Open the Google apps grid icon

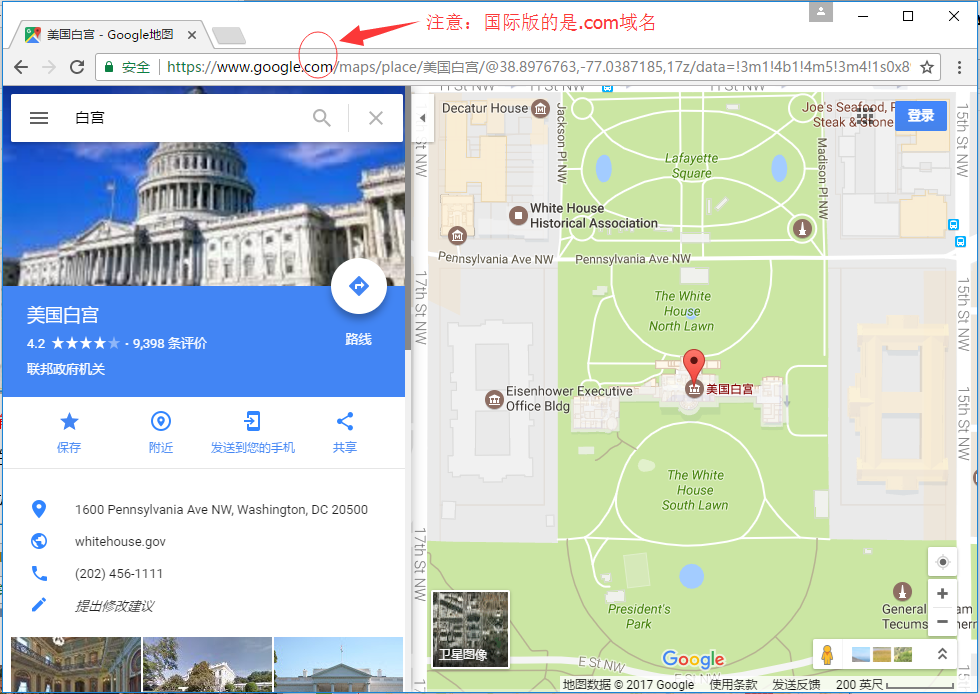[866, 116]
